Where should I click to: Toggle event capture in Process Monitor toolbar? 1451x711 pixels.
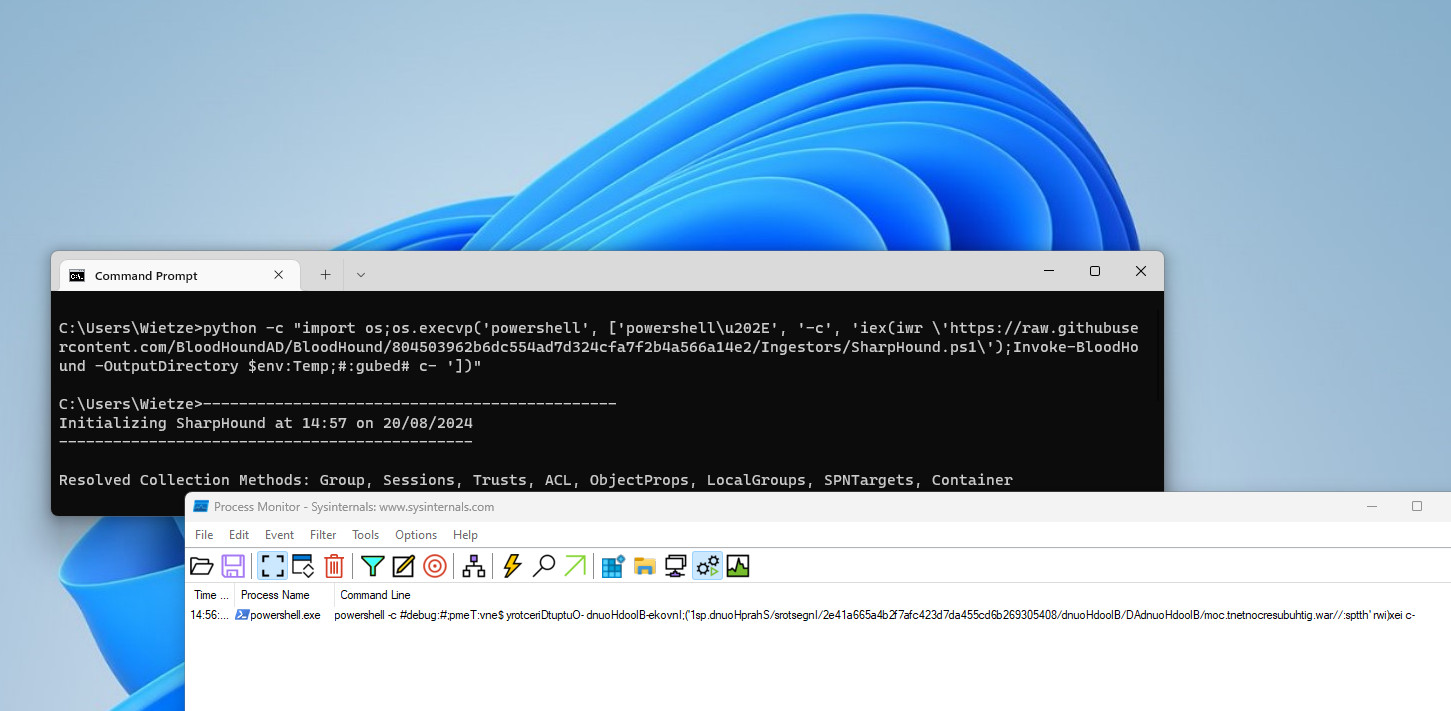point(272,566)
